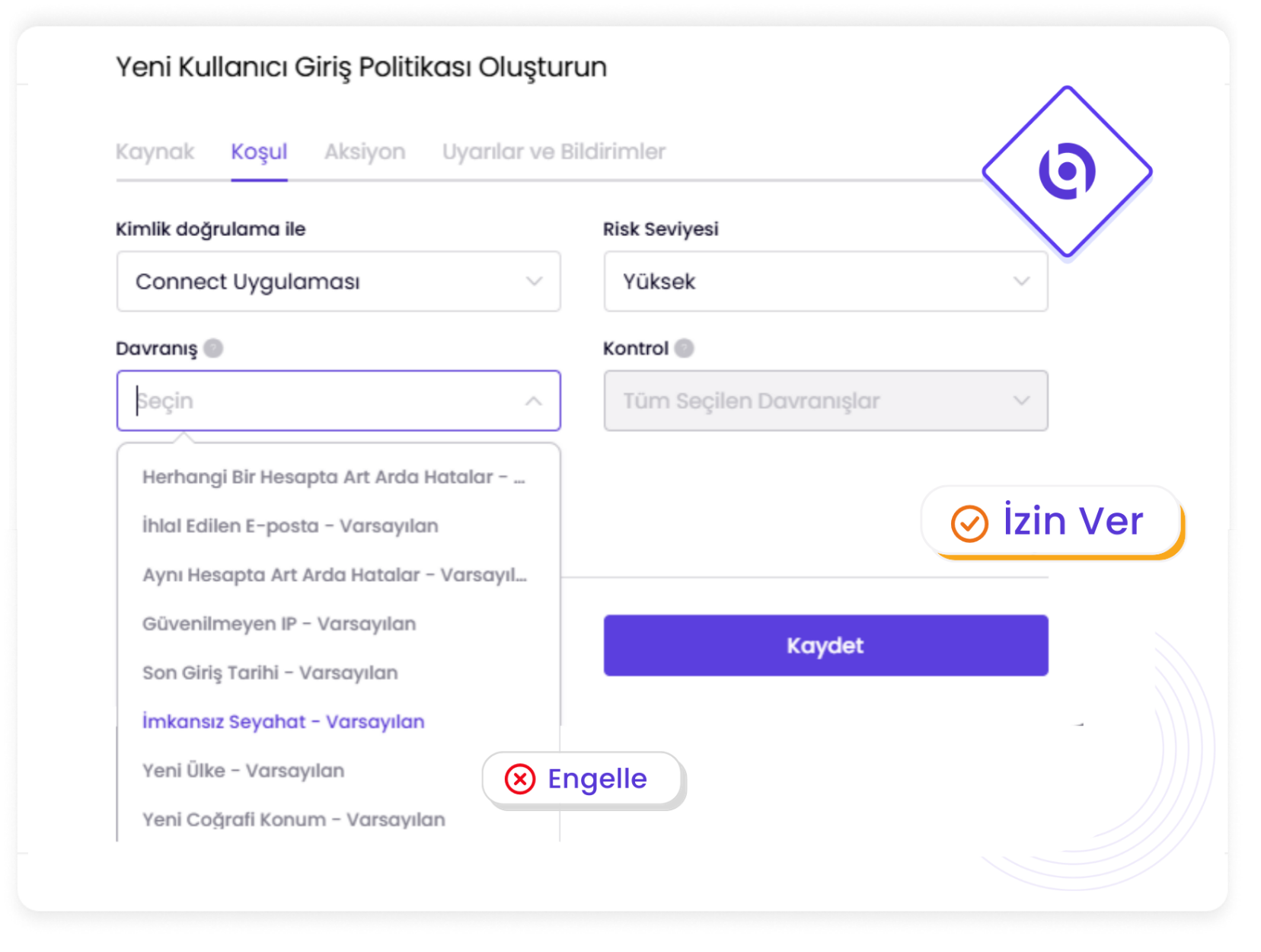Pick Güvenilmeyen IP - Varsayılan from list
The image size is (1261, 952).
click(x=279, y=624)
